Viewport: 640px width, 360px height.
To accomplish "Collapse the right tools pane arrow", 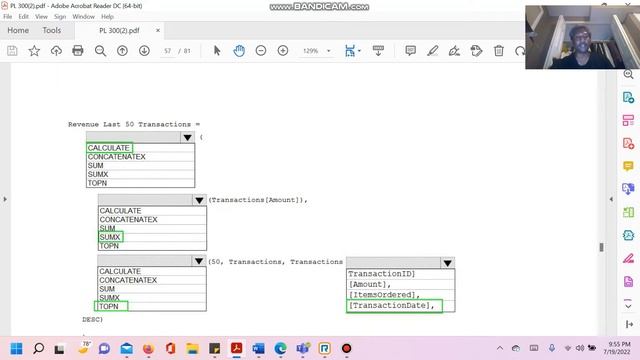I will (611, 199).
